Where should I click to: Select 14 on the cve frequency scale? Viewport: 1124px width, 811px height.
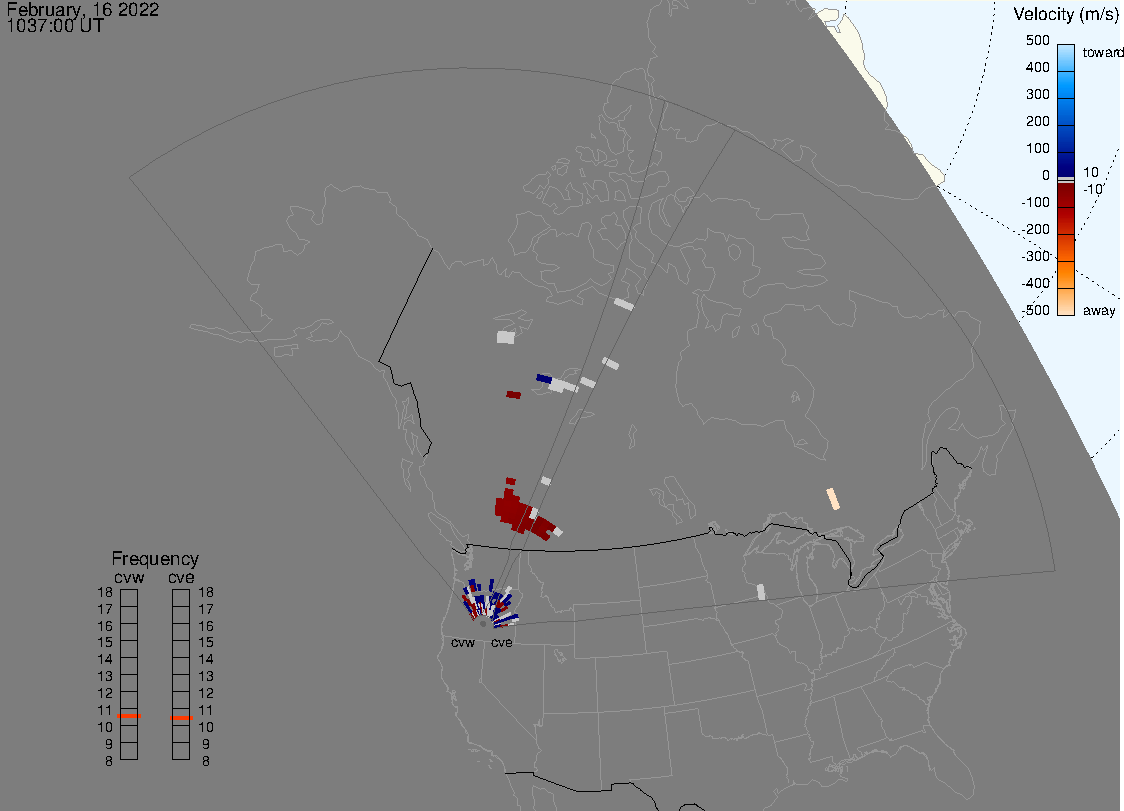(206, 659)
